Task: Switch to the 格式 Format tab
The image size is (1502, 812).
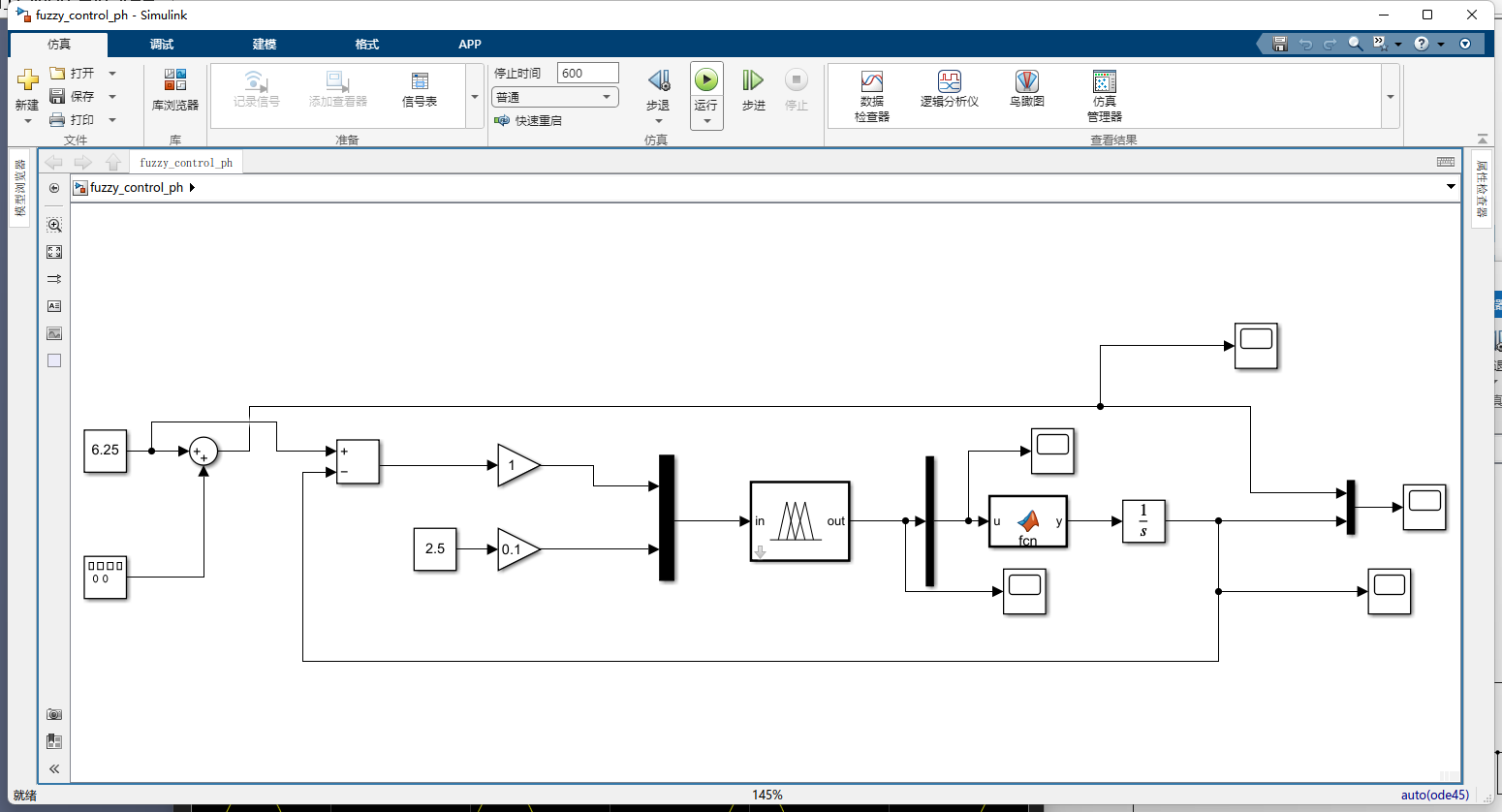Action: pyautogui.click(x=367, y=44)
